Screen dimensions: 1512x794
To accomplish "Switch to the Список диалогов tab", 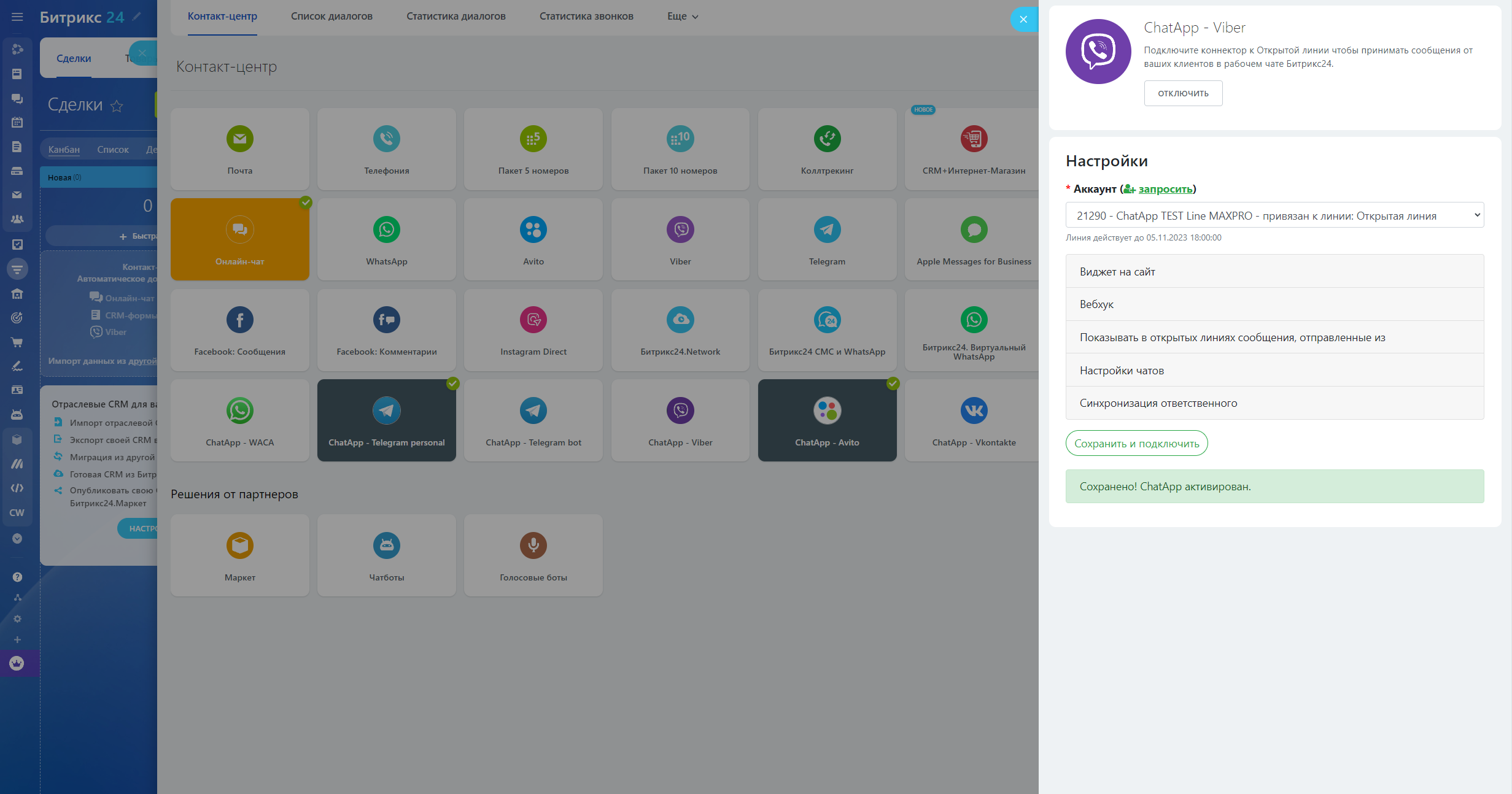I will point(331,17).
